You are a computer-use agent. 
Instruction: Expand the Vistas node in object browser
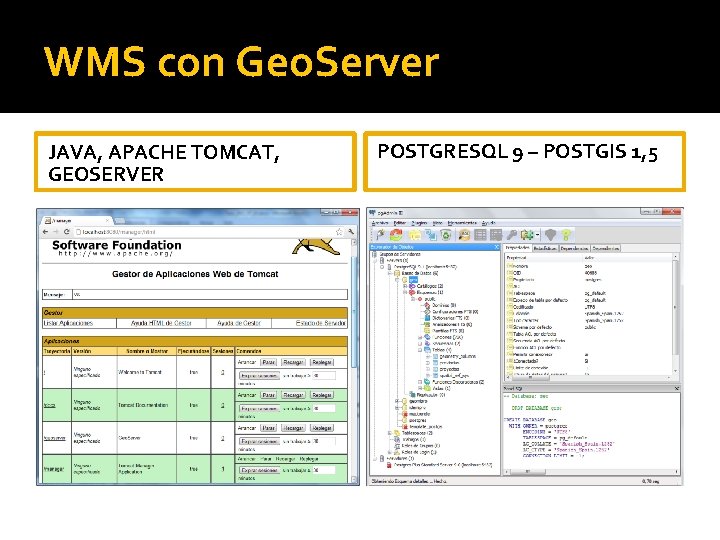[420, 388]
